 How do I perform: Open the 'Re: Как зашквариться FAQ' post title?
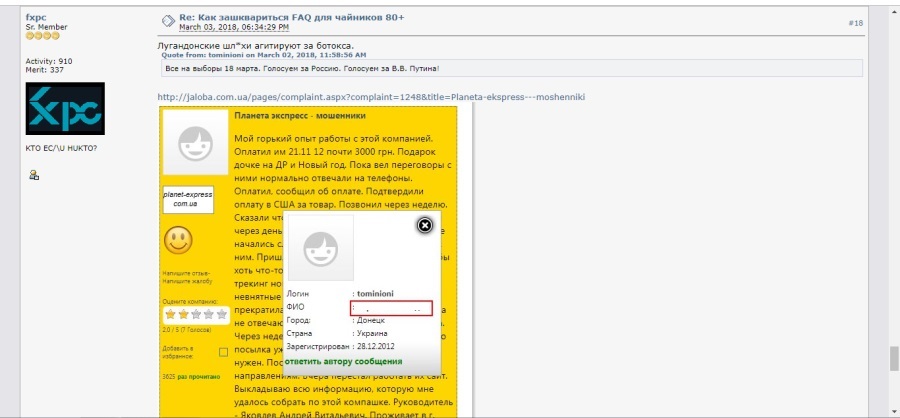(x=292, y=17)
